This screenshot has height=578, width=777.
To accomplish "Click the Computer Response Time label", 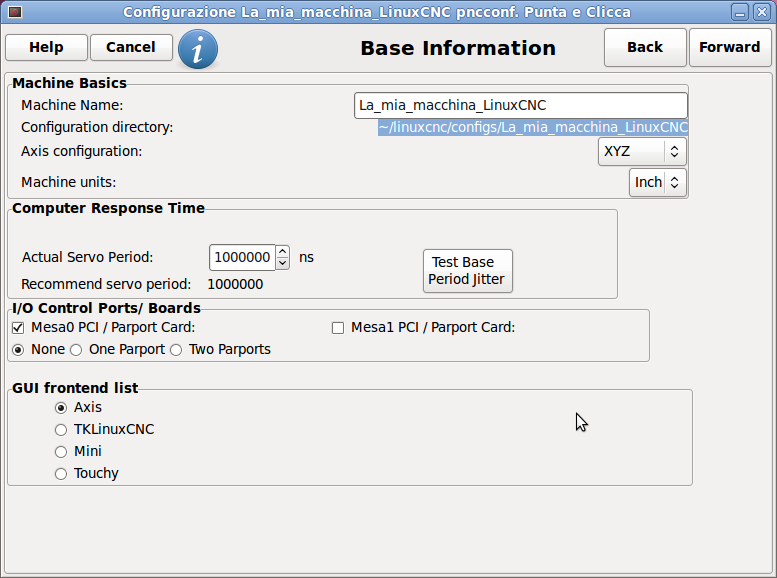I will (x=109, y=208).
